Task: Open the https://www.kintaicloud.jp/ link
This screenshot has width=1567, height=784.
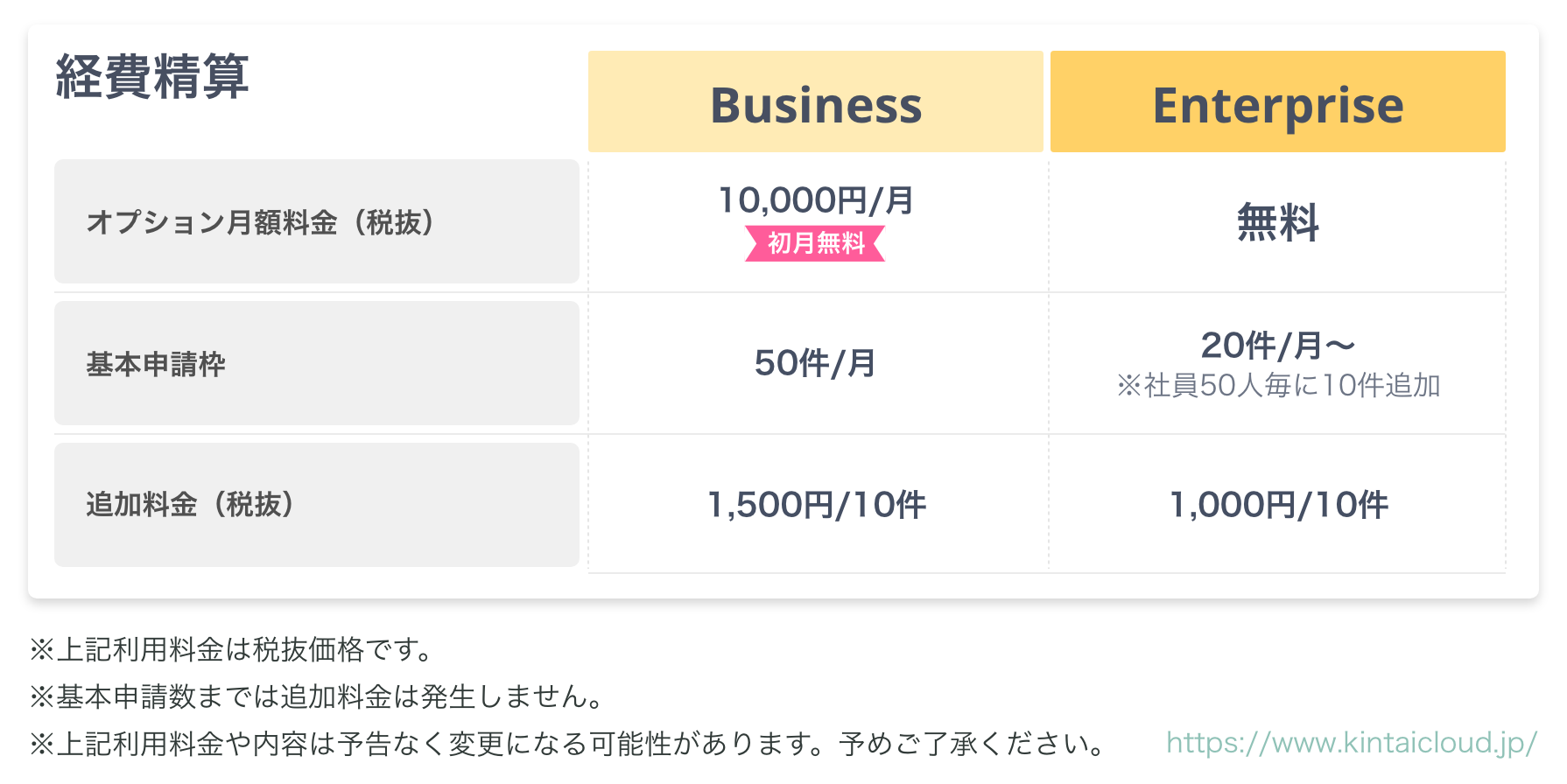Action: pyautogui.click(x=1351, y=743)
